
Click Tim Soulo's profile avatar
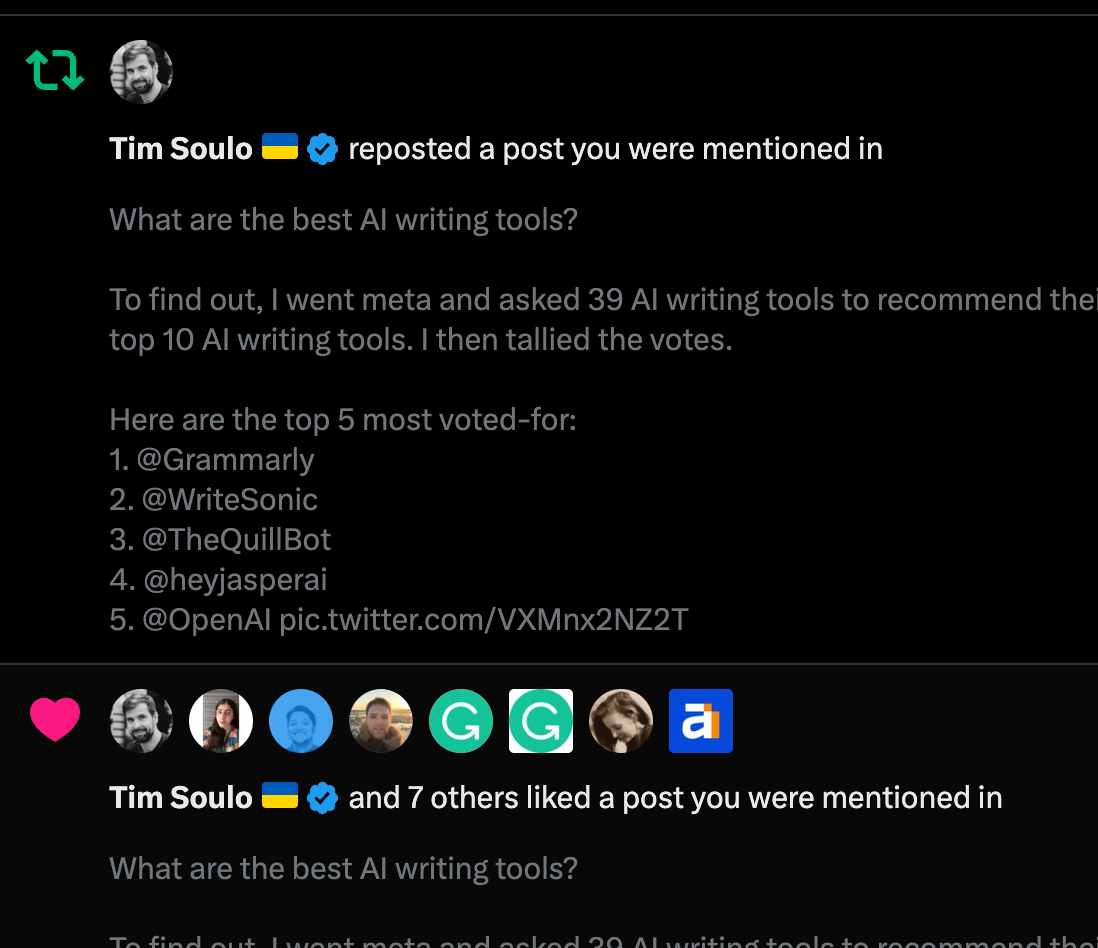[x=141, y=71]
